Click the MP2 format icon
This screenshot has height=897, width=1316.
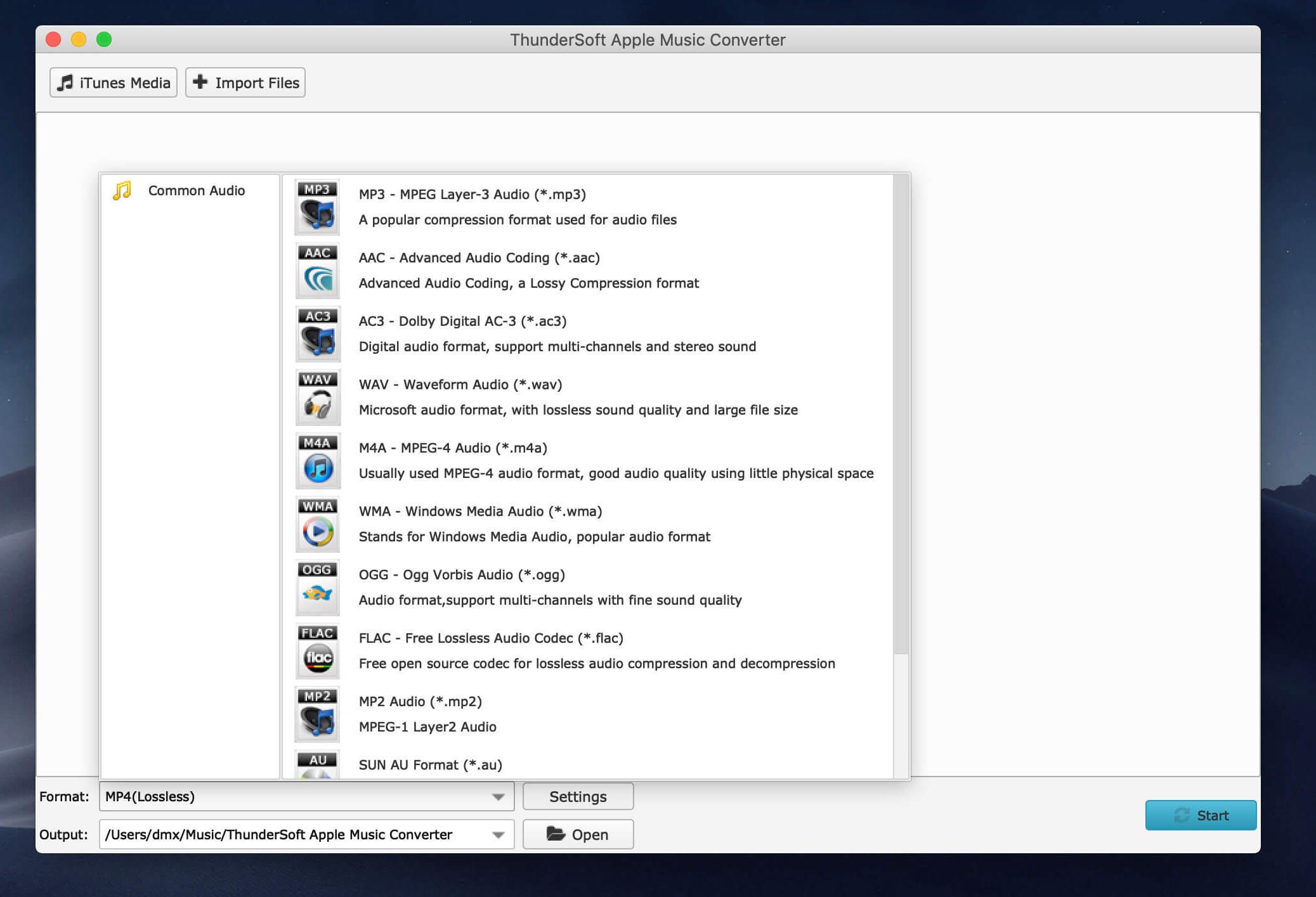click(317, 714)
